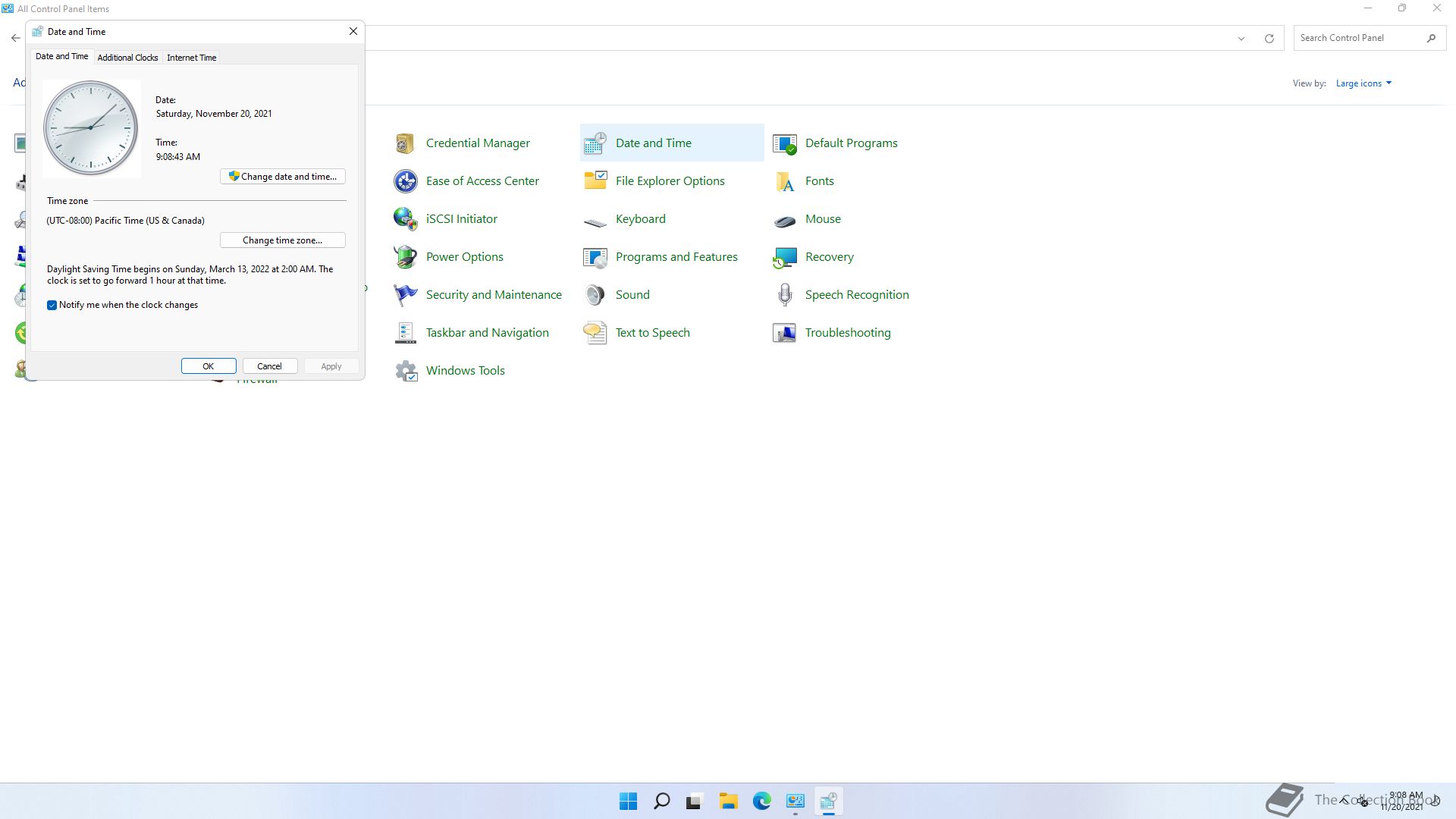Open the Power Options icon
Viewport: 1456px width, 819px height.
click(405, 256)
